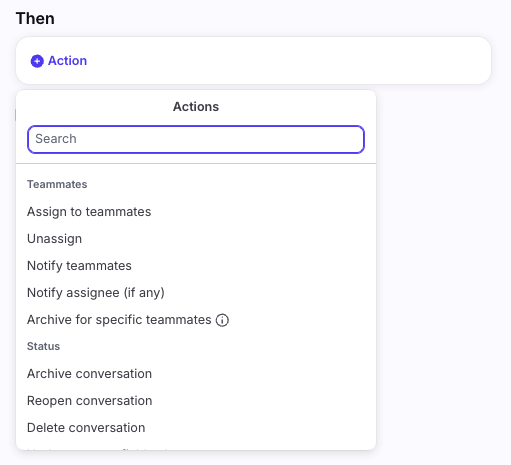Click the Teammates section header

(x=57, y=184)
